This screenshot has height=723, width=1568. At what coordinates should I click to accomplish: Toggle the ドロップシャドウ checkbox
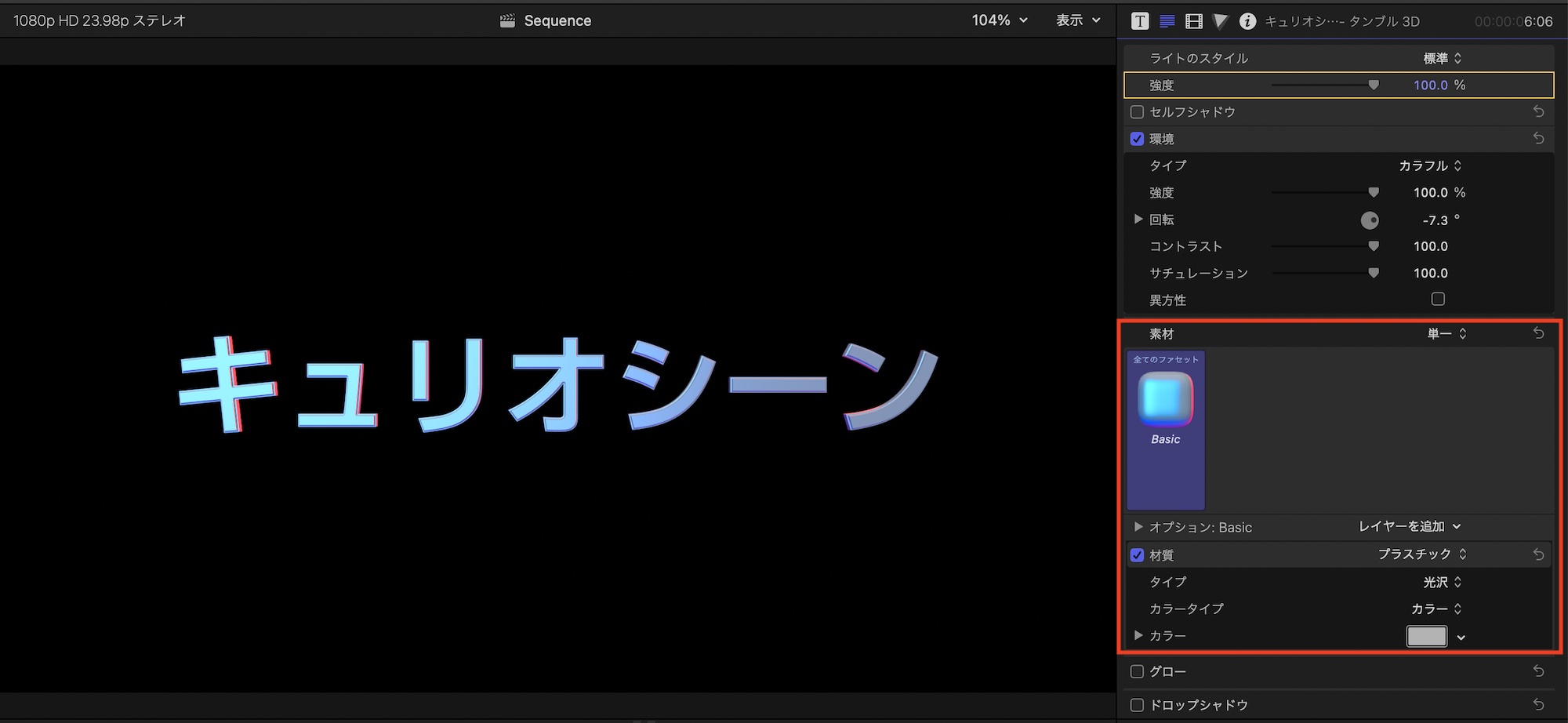click(x=1137, y=705)
